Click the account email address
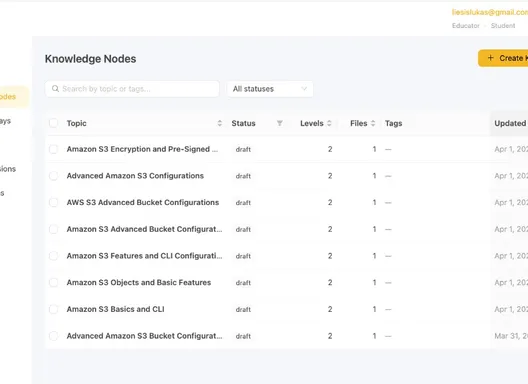Viewport: 528px width, 384px height. pos(490,12)
